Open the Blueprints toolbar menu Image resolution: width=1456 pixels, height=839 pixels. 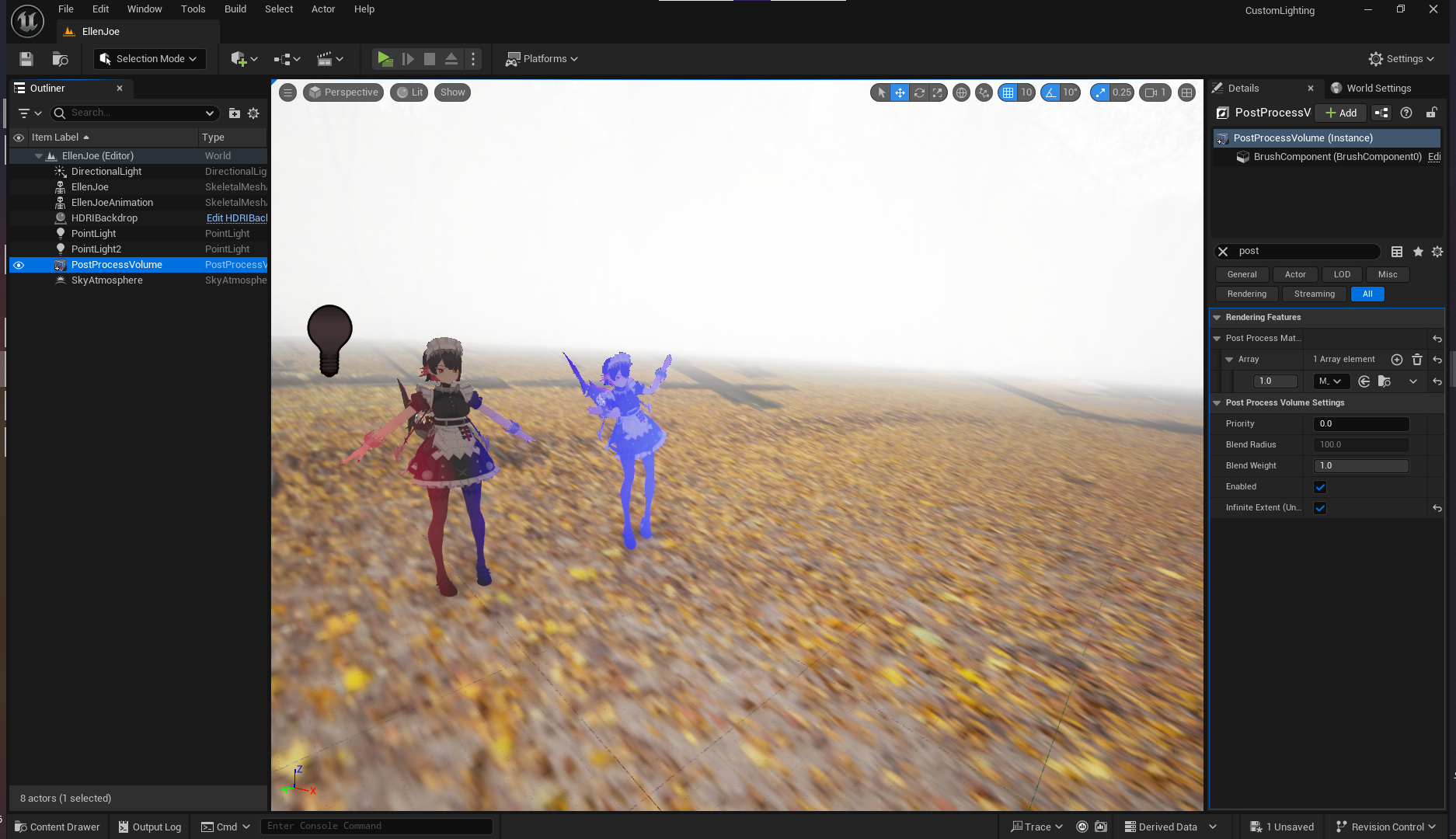pyautogui.click(x=287, y=59)
